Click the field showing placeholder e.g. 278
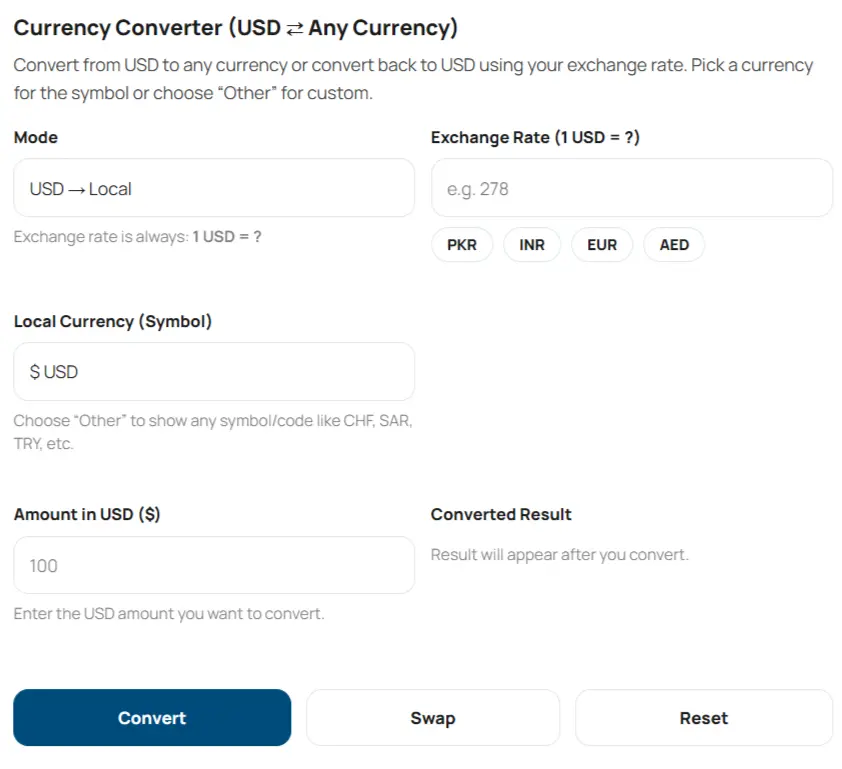Image resolution: width=842 pixels, height=769 pixels. pyautogui.click(x=630, y=187)
